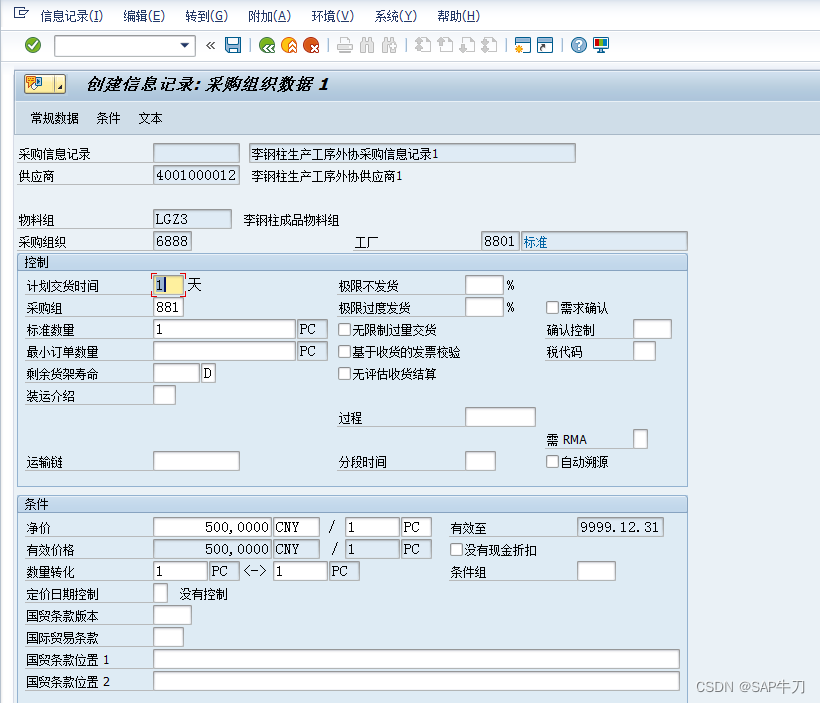Click the Find Next binoculars icon

pos(389,46)
